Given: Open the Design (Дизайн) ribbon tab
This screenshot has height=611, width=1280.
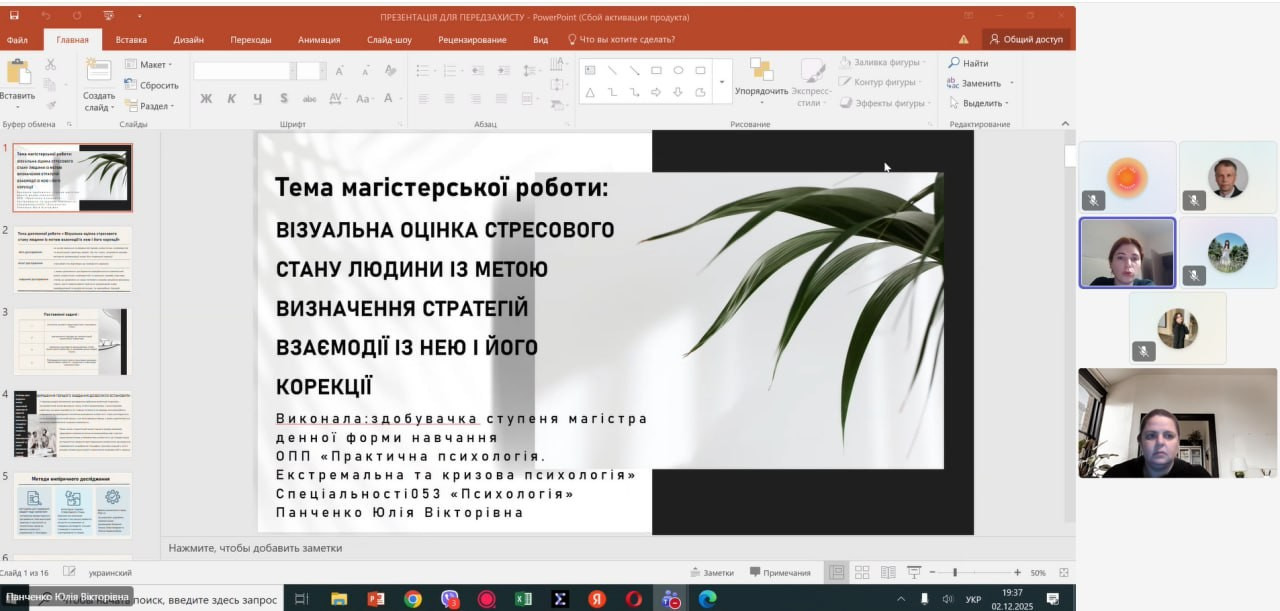Looking at the screenshot, I should pos(188,40).
